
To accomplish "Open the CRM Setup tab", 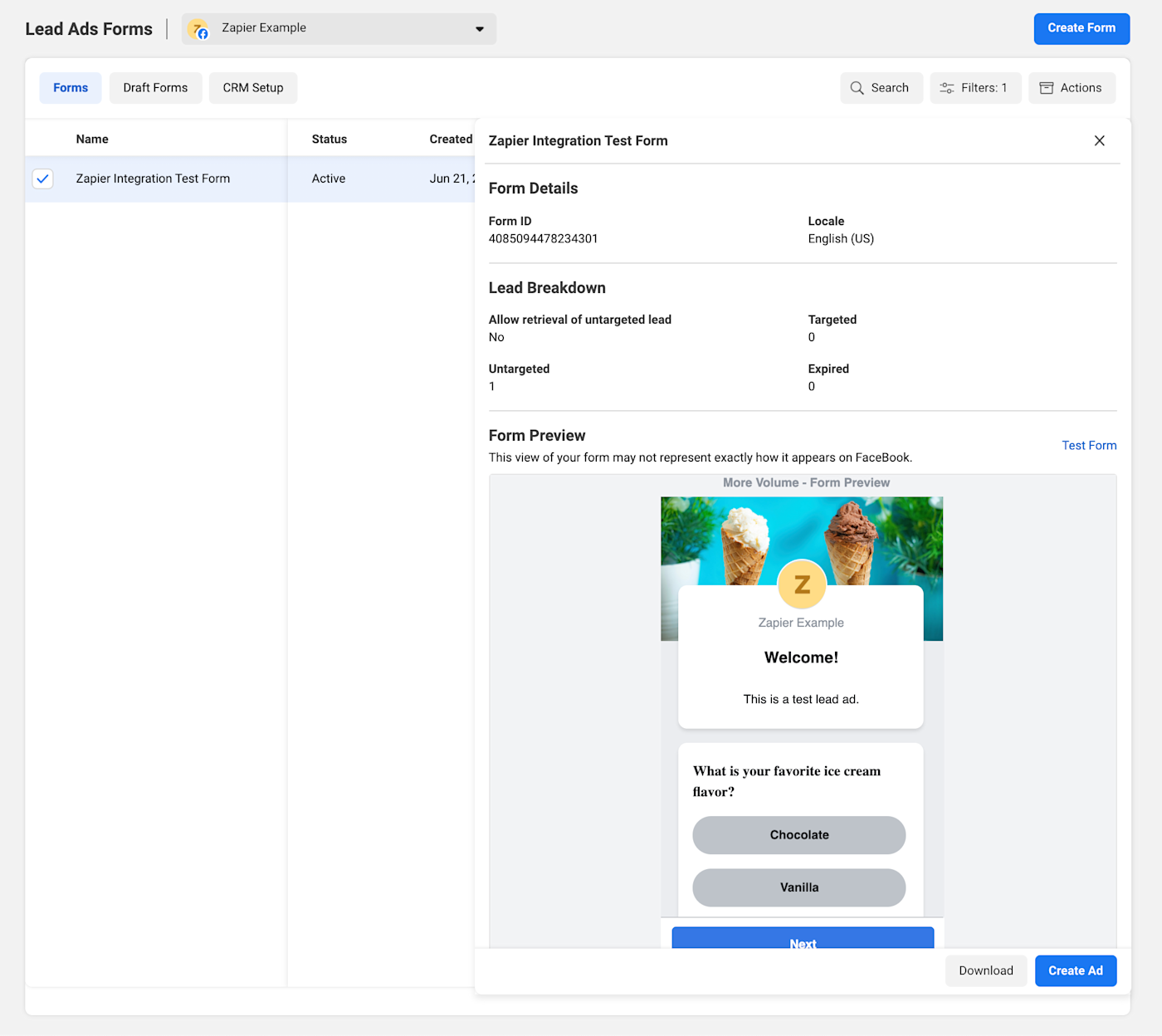I will [x=253, y=88].
